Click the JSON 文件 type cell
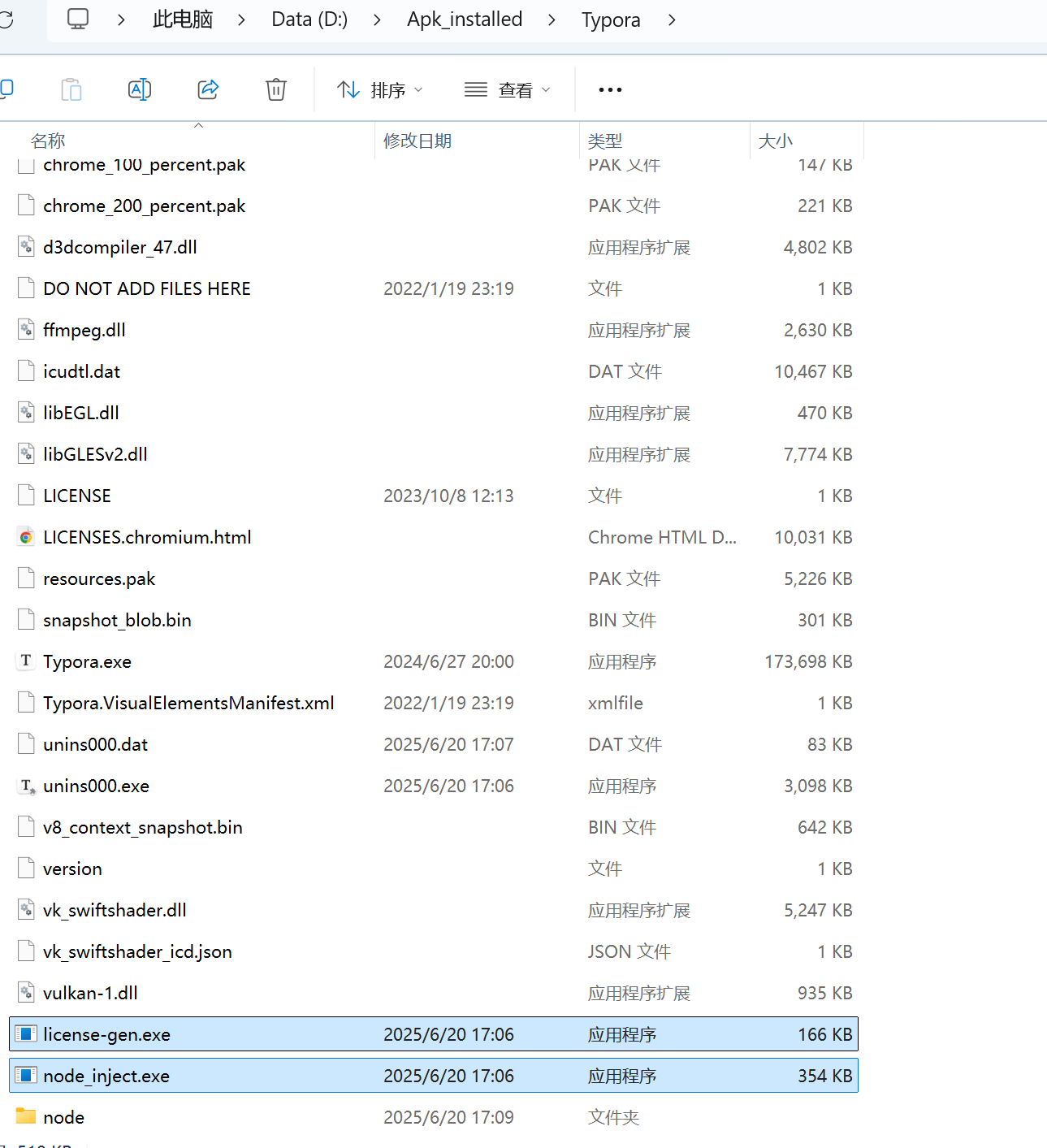Viewport: 1047px width, 1148px height. point(629,951)
